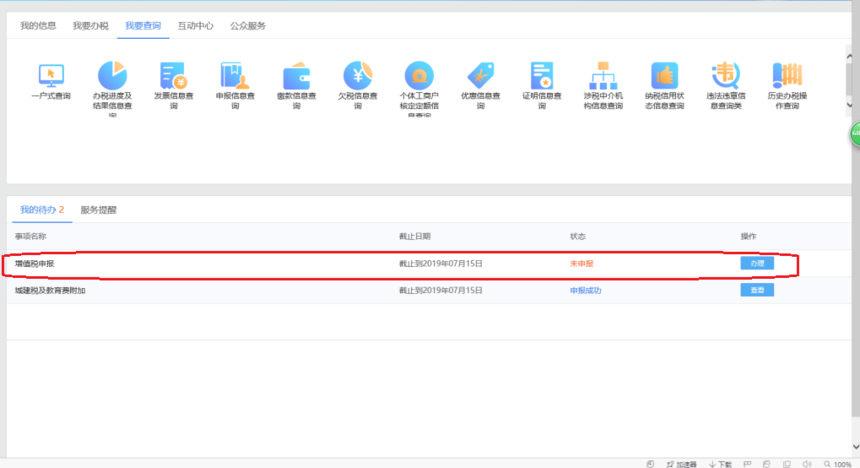Click the 办税进度及结果信息查询 pie chart icon
Screen dimensions: 860x468
[112, 76]
